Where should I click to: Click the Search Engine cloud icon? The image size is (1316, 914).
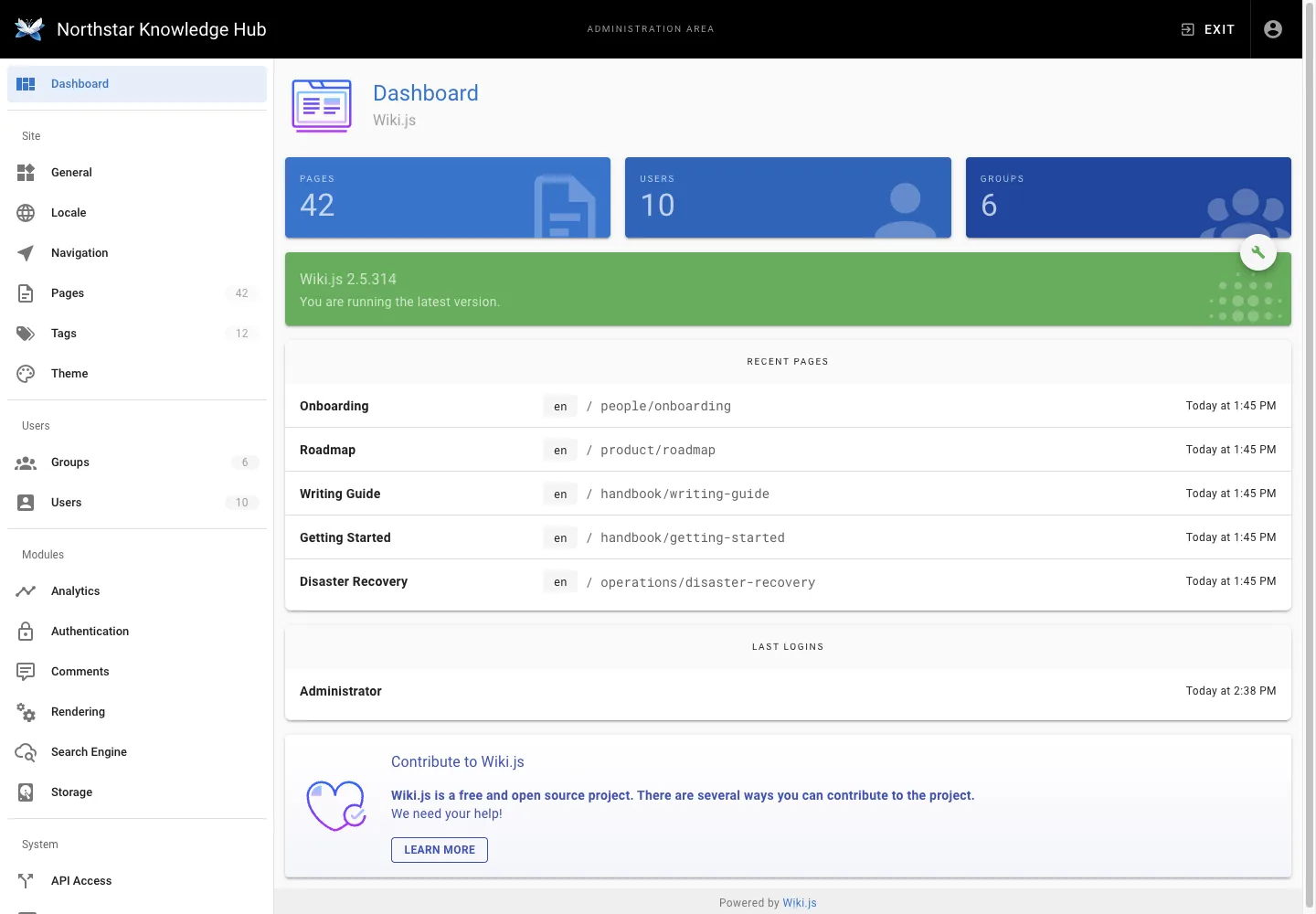click(x=26, y=752)
